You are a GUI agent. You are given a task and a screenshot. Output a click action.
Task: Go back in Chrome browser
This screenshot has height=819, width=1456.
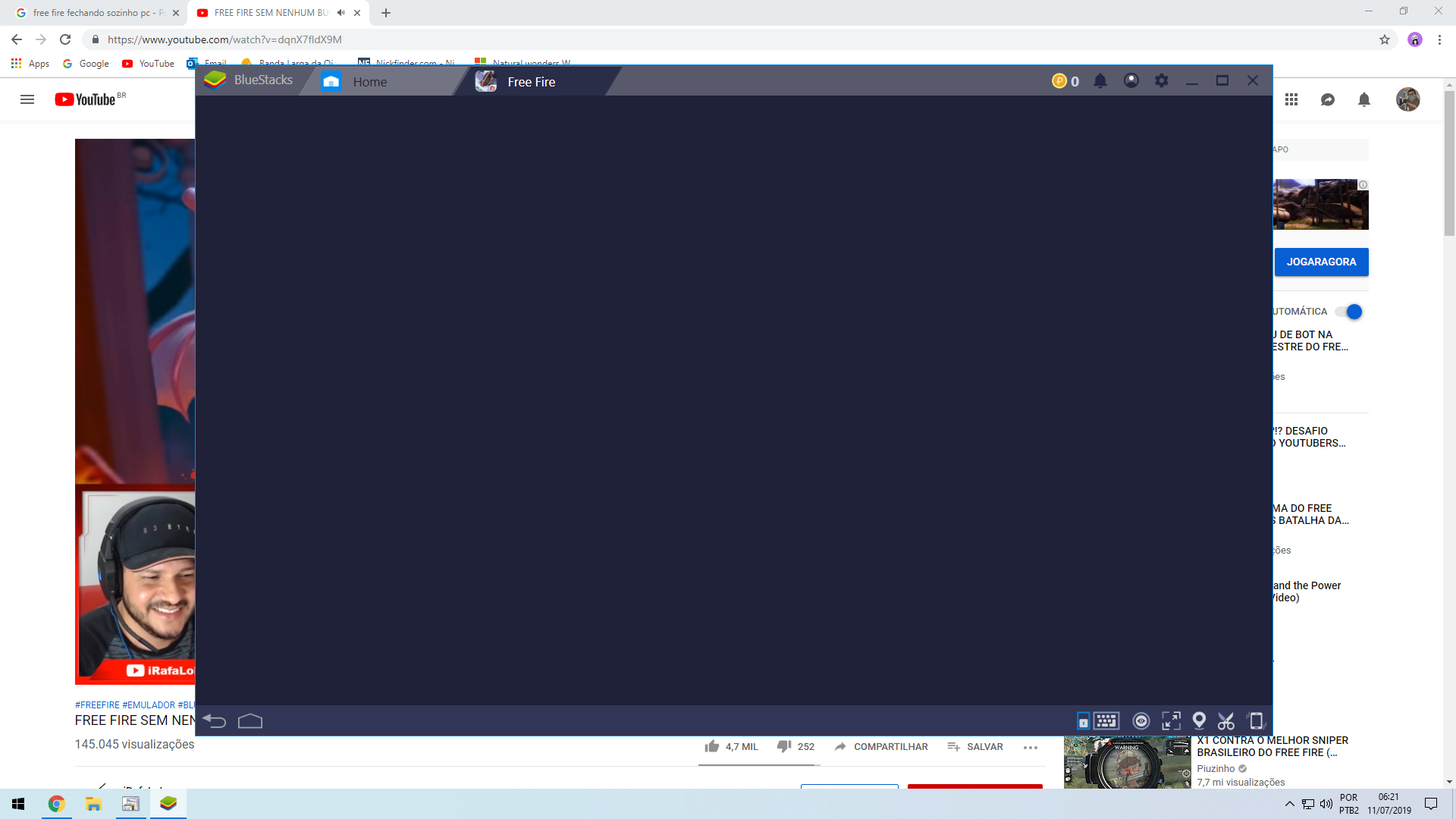tap(17, 39)
